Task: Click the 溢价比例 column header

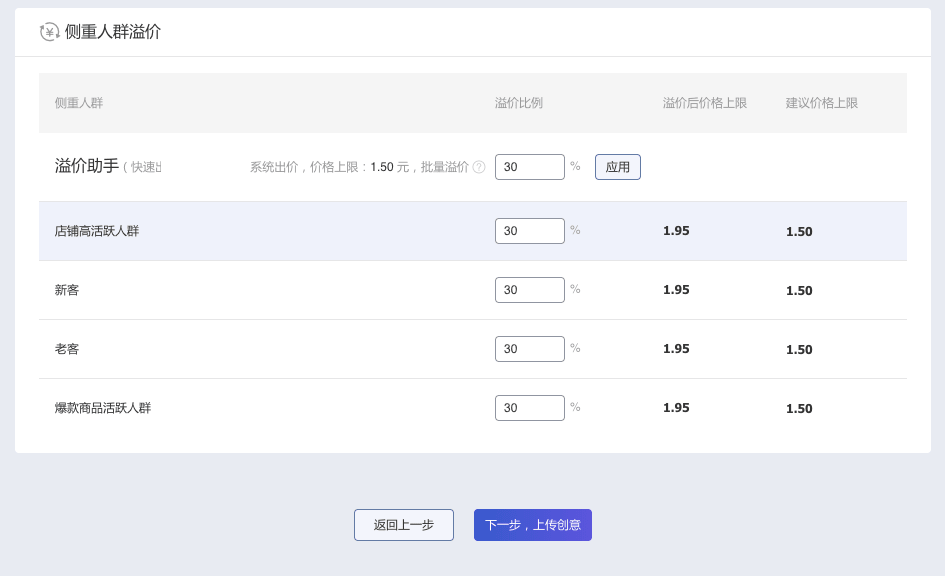Action: click(x=518, y=103)
